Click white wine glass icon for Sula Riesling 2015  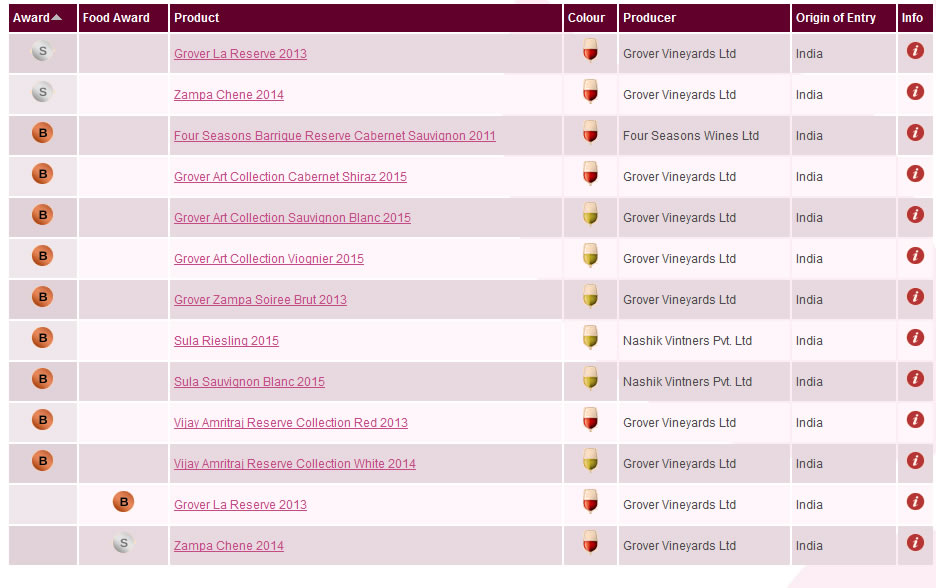coord(590,337)
